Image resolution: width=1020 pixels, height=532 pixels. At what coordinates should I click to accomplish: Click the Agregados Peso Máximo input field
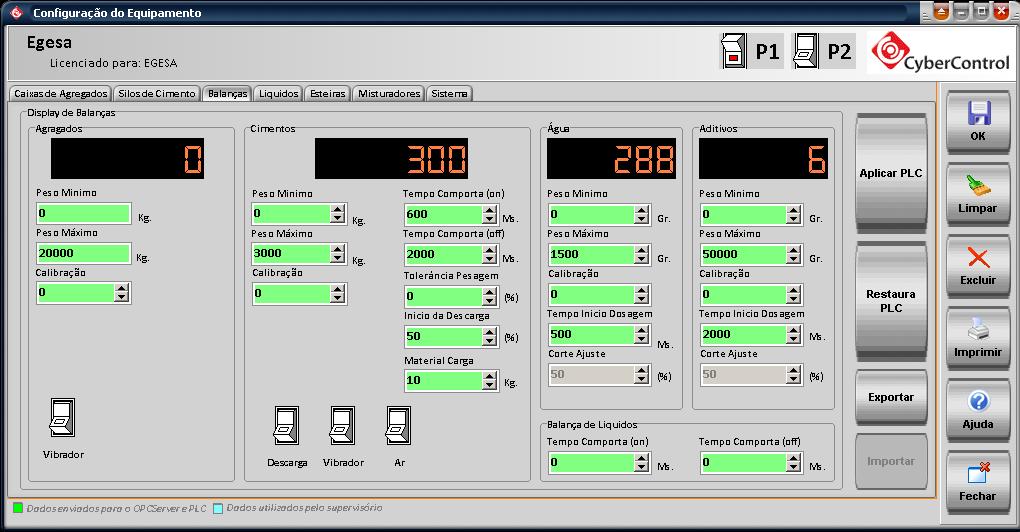pos(83,254)
